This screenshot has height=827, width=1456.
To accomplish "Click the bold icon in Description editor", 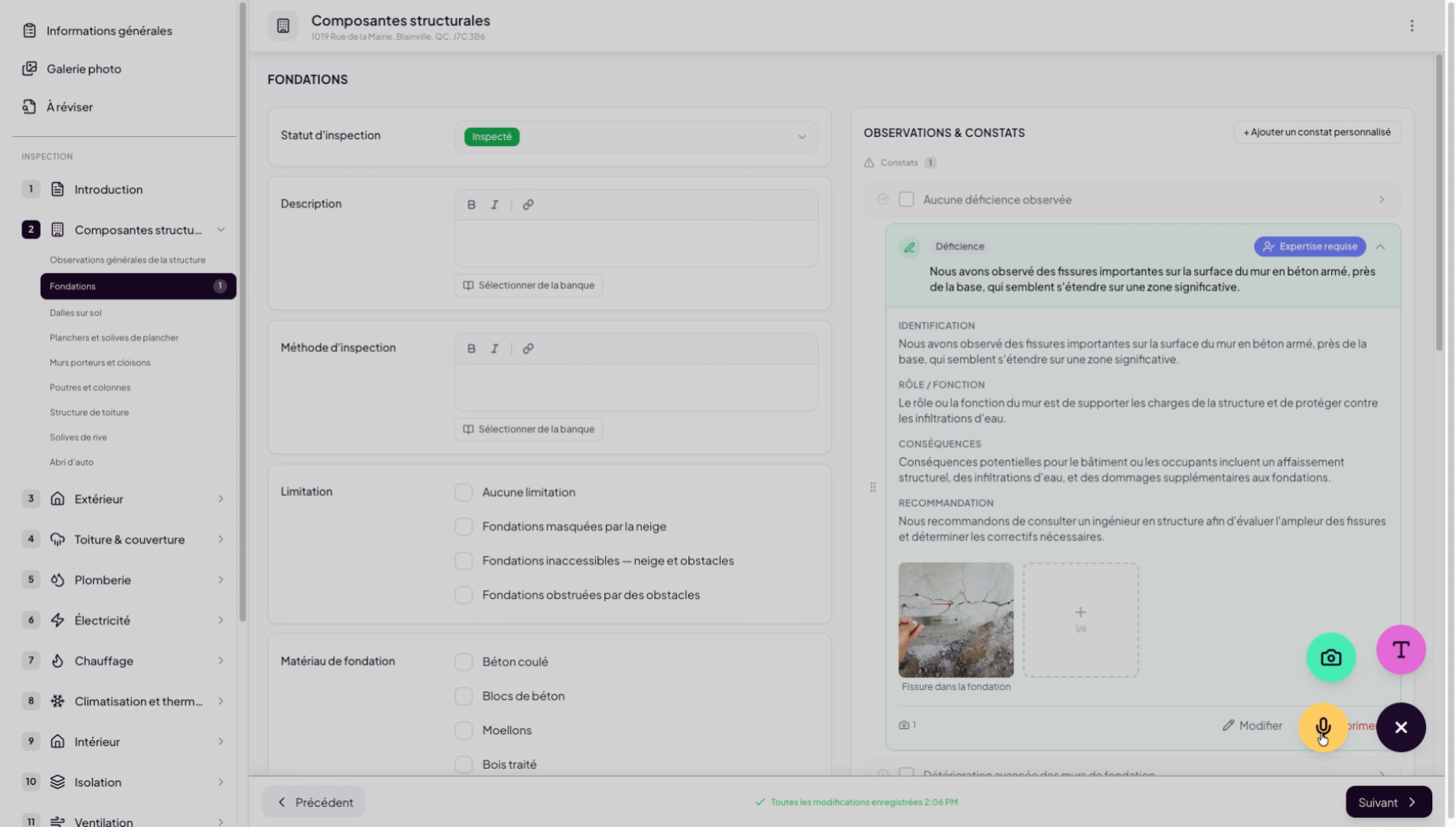I will coord(471,204).
